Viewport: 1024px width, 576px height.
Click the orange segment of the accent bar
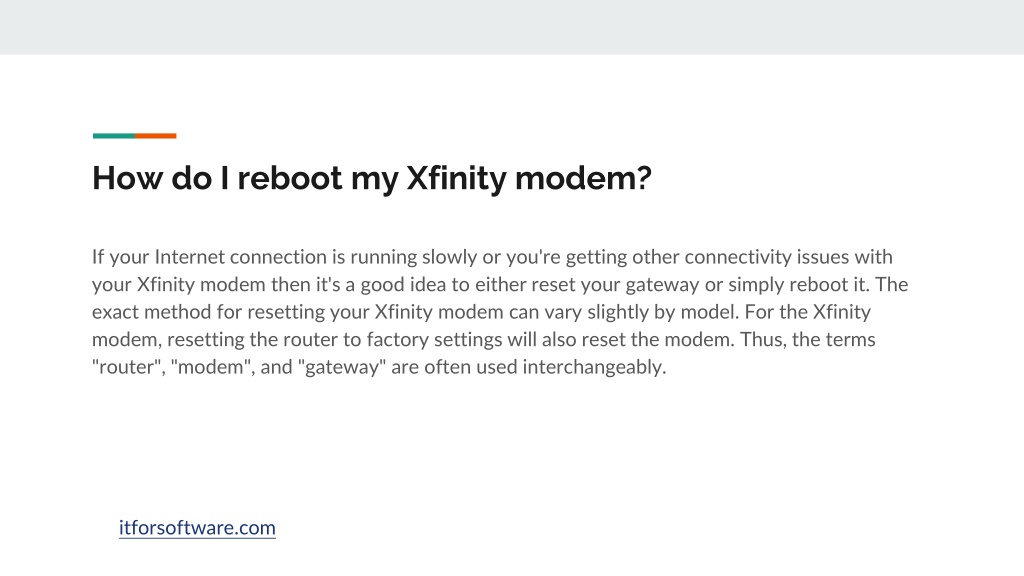pos(156,136)
